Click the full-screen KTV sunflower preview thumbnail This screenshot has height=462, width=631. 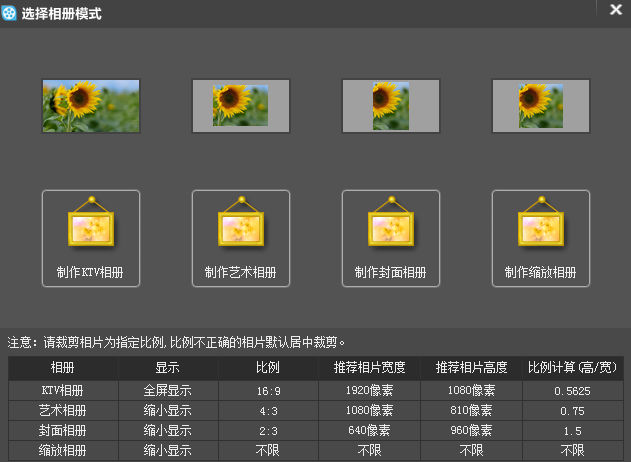pyautogui.click(x=91, y=106)
